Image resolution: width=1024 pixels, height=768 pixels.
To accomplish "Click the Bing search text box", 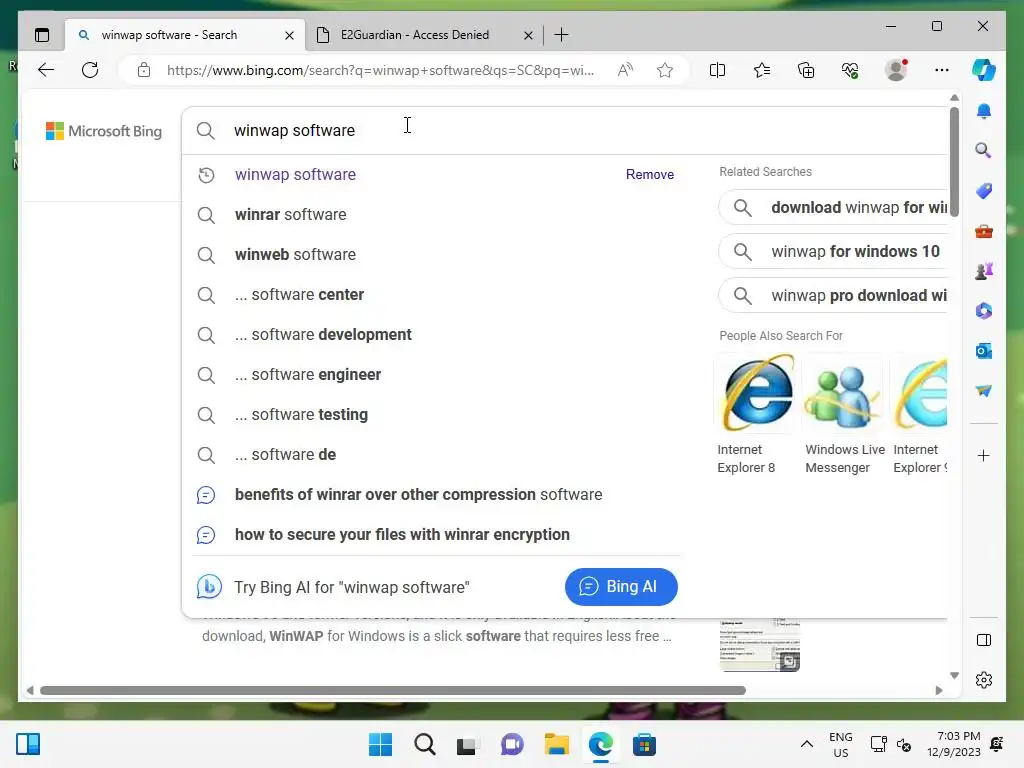I will 565,131.
